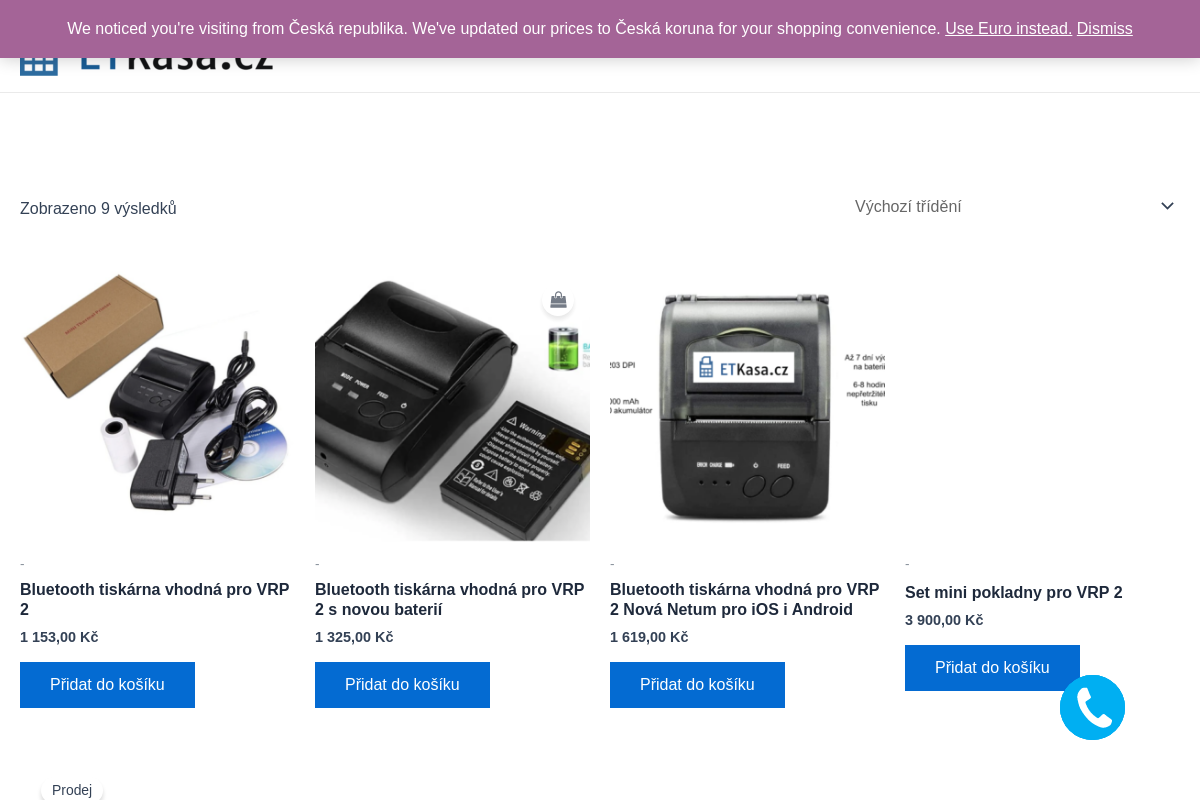Open Set mini pokladny pro VRP 2 title
1200x800 pixels.
[x=1013, y=592]
